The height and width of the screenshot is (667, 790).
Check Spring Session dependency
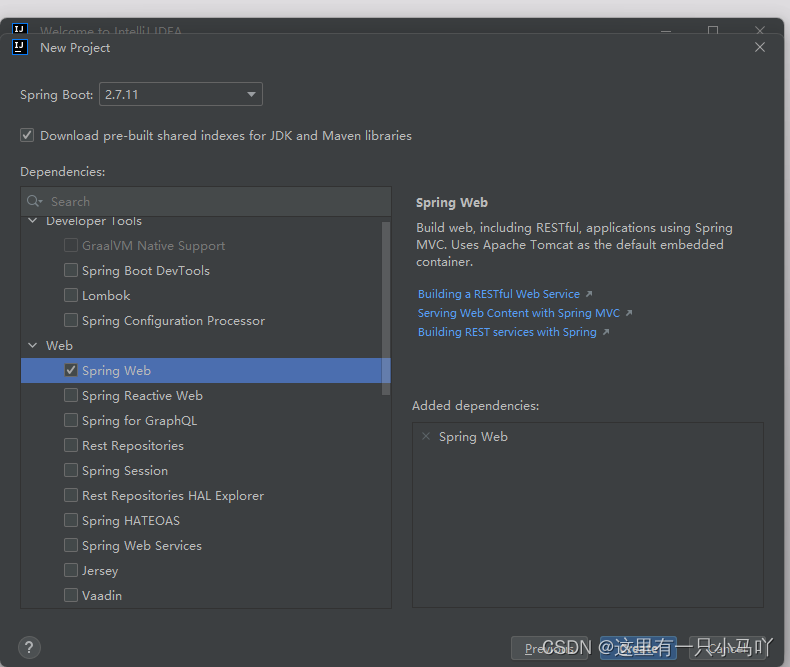[x=71, y=471]
